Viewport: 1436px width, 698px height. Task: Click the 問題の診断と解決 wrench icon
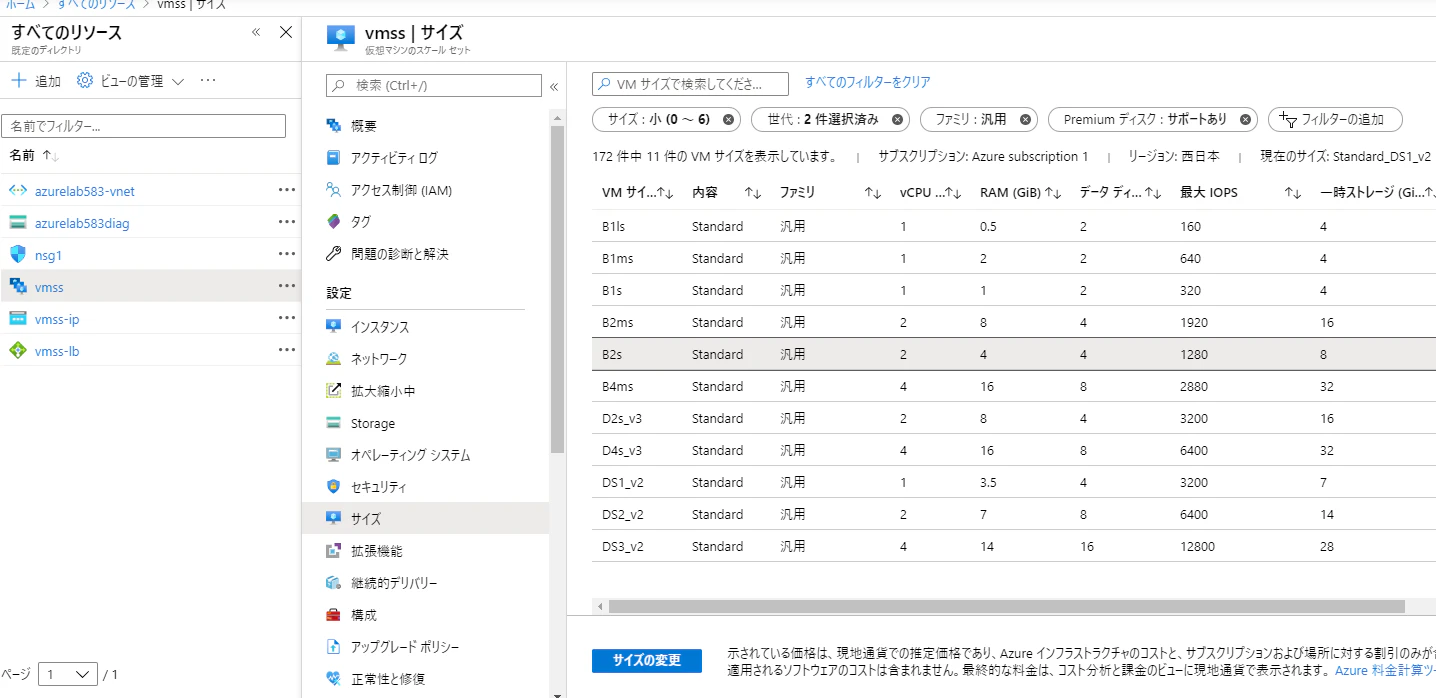334,254
